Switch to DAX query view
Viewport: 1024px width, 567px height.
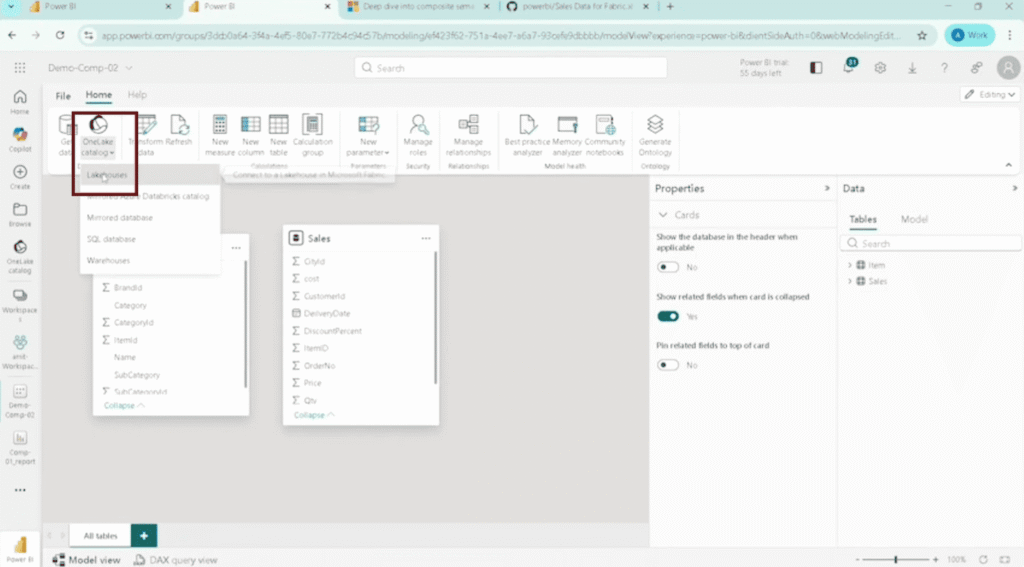pos(175,560)
